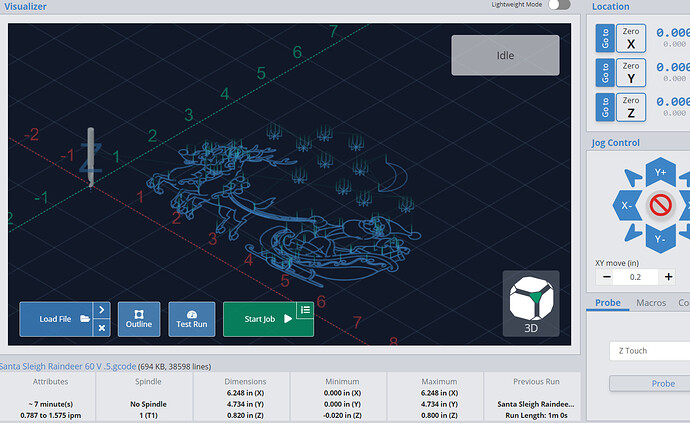Click the Z position value 0.000
690x423 pixels.
(x=673, y=102)
